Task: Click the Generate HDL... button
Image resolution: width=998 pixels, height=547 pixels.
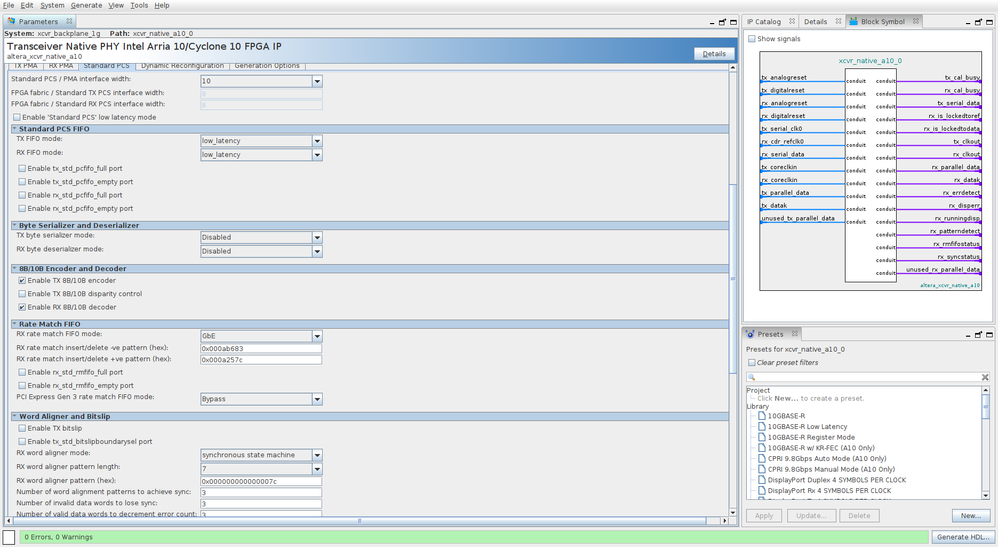Action: click(963, 537)
